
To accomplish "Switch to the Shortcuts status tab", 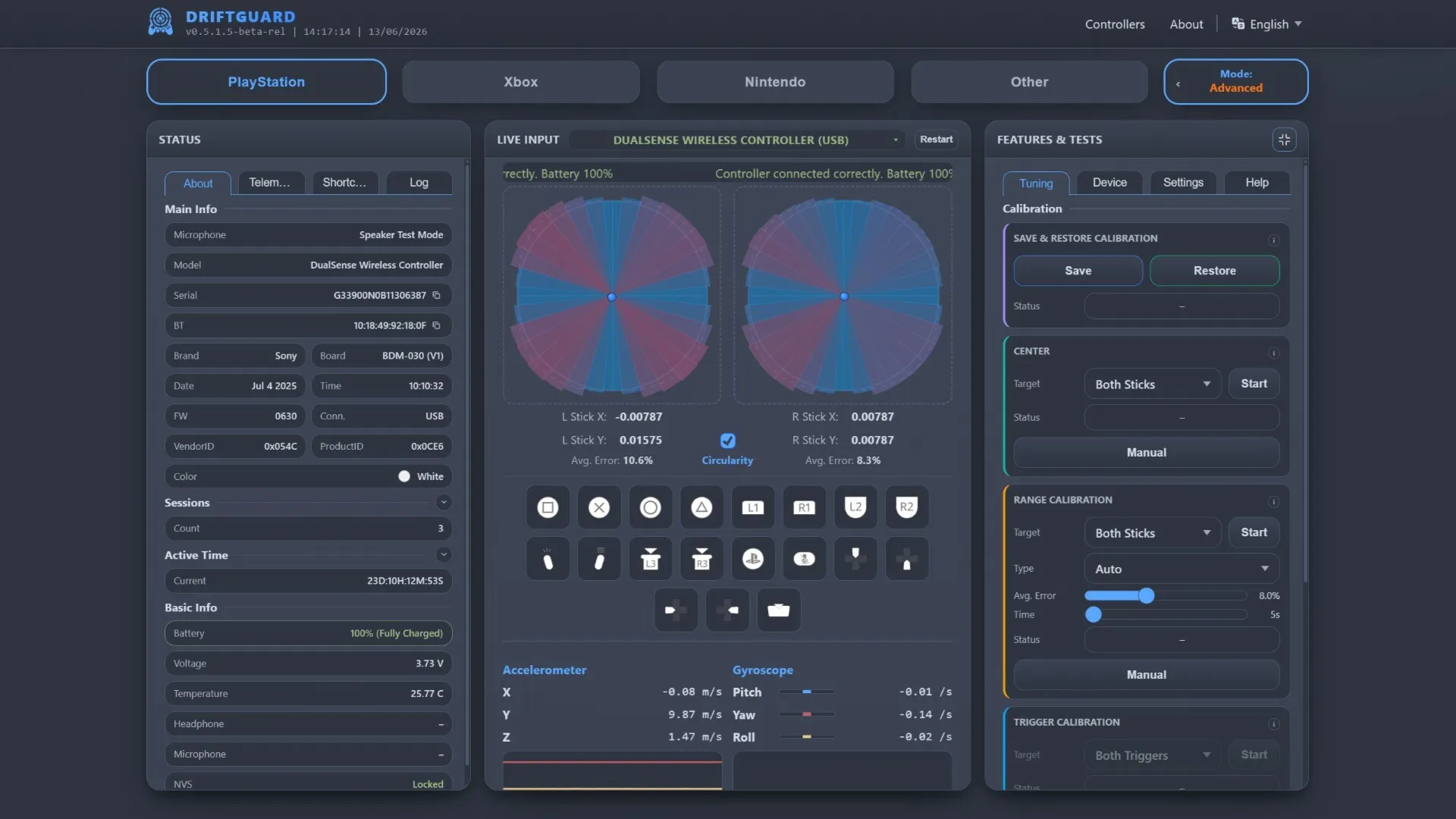I will 345,183.
